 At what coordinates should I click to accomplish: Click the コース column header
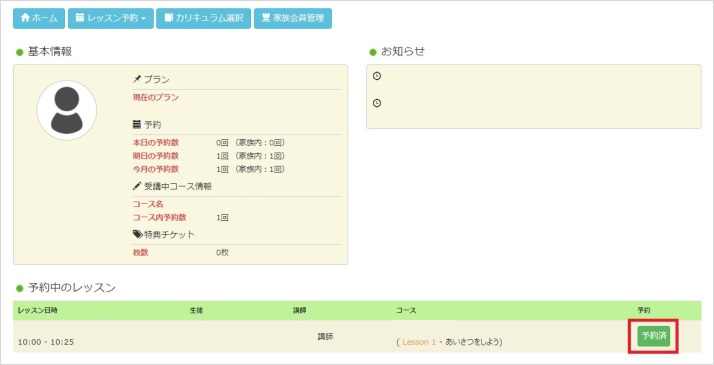point(406,310)
